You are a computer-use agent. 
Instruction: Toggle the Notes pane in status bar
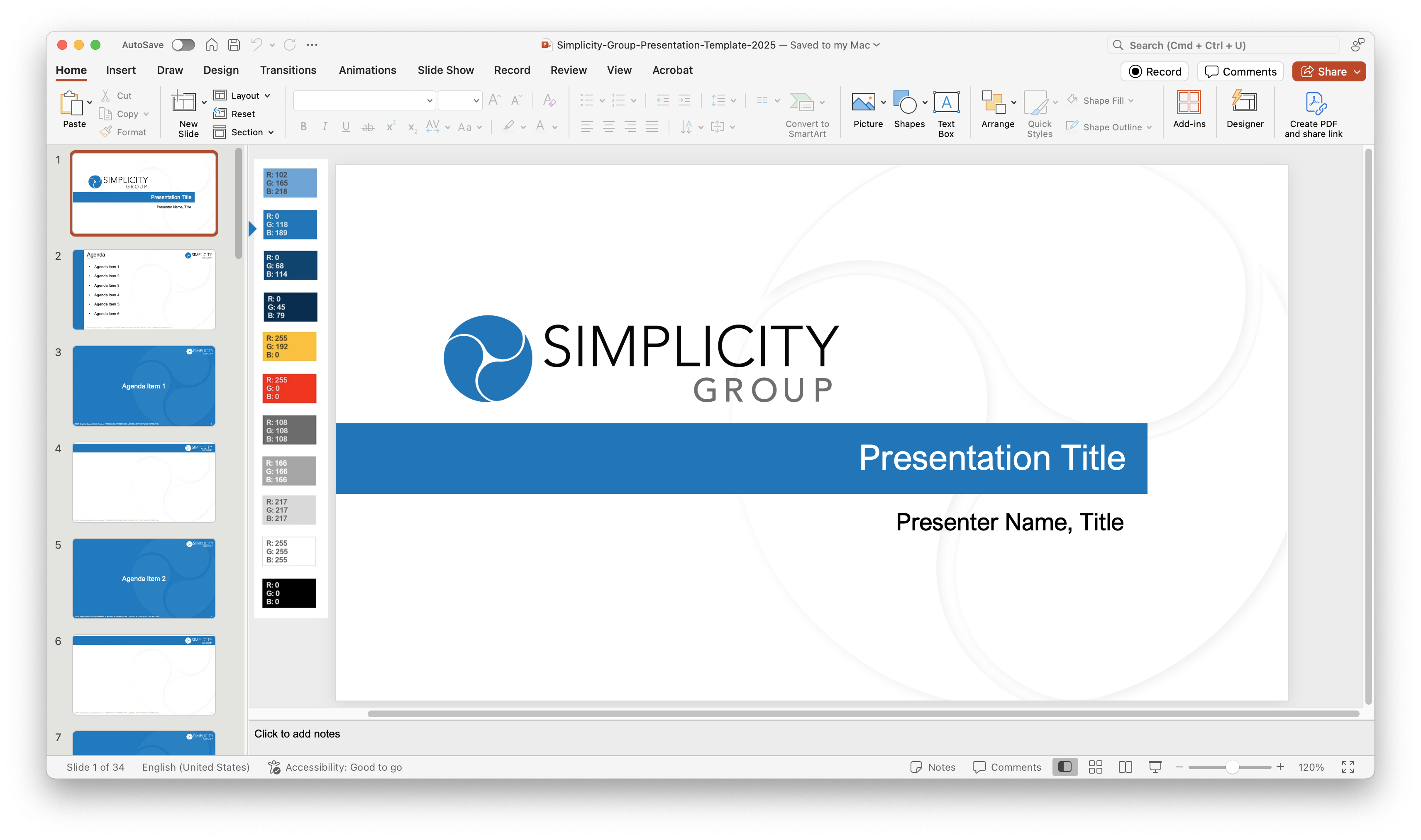(933, 767)
